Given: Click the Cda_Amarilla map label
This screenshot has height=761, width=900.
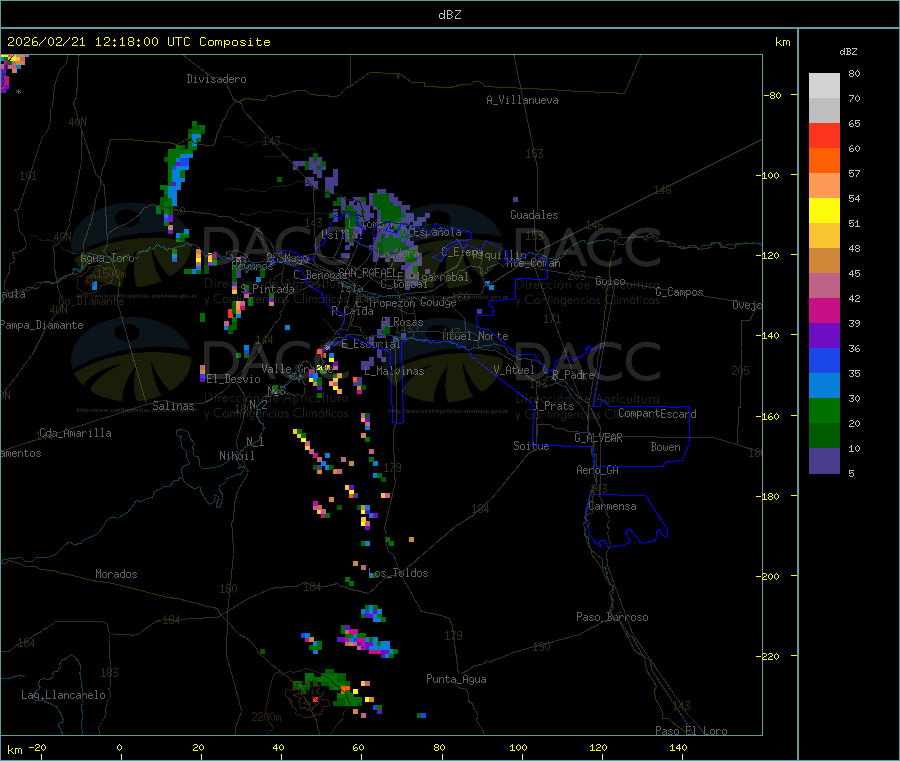Looking at the screenshot, I should 75,433.
